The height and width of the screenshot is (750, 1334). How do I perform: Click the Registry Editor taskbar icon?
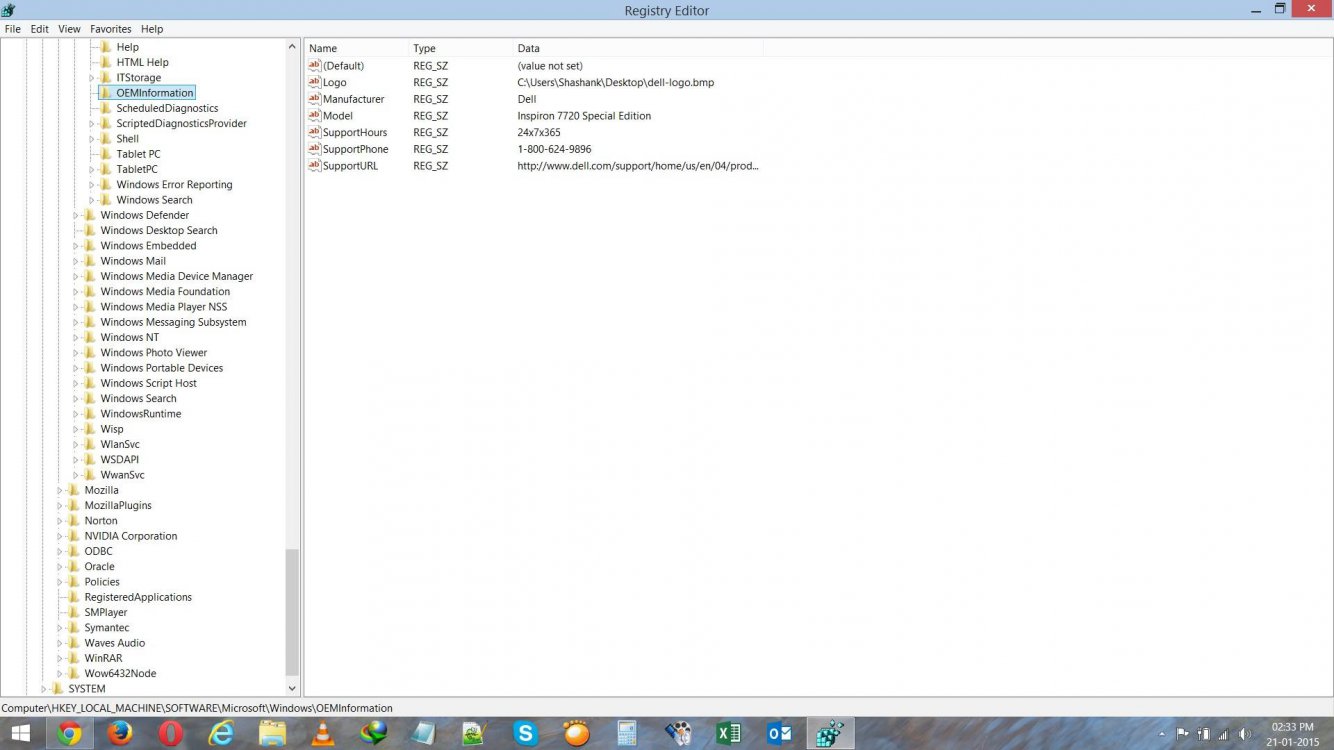pyautogui.click(x=830, y=733)
